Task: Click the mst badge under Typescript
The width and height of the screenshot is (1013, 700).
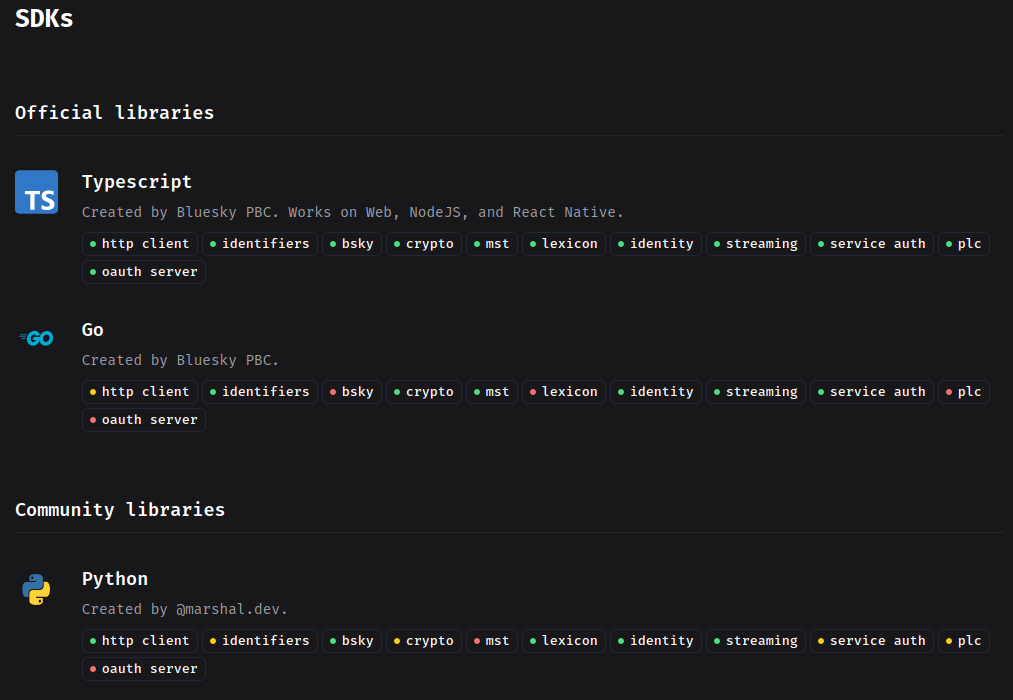Action: (x=491, y=243)
